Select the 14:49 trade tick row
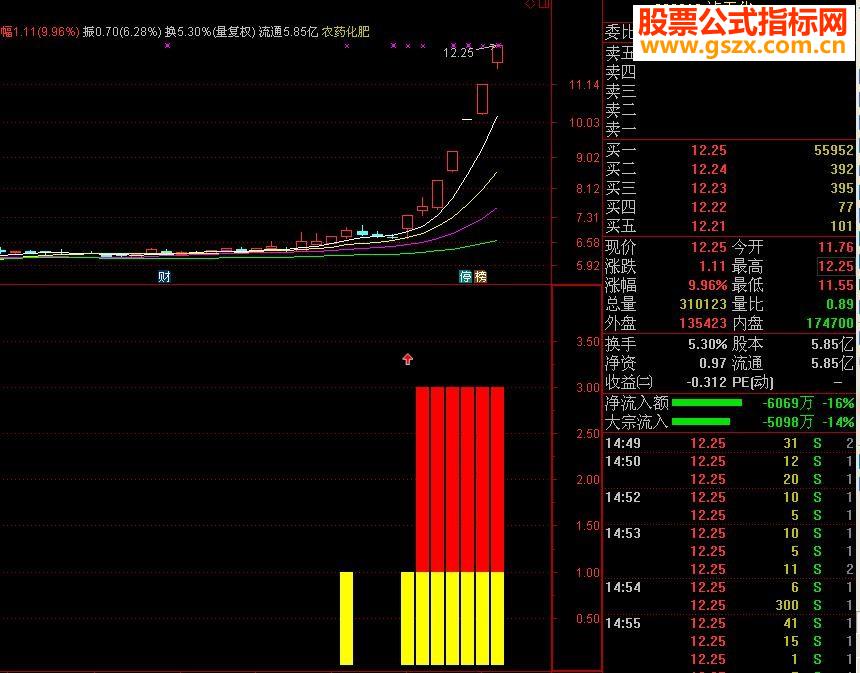This screenshot has height=673, width=860. [x=729, y=443]
